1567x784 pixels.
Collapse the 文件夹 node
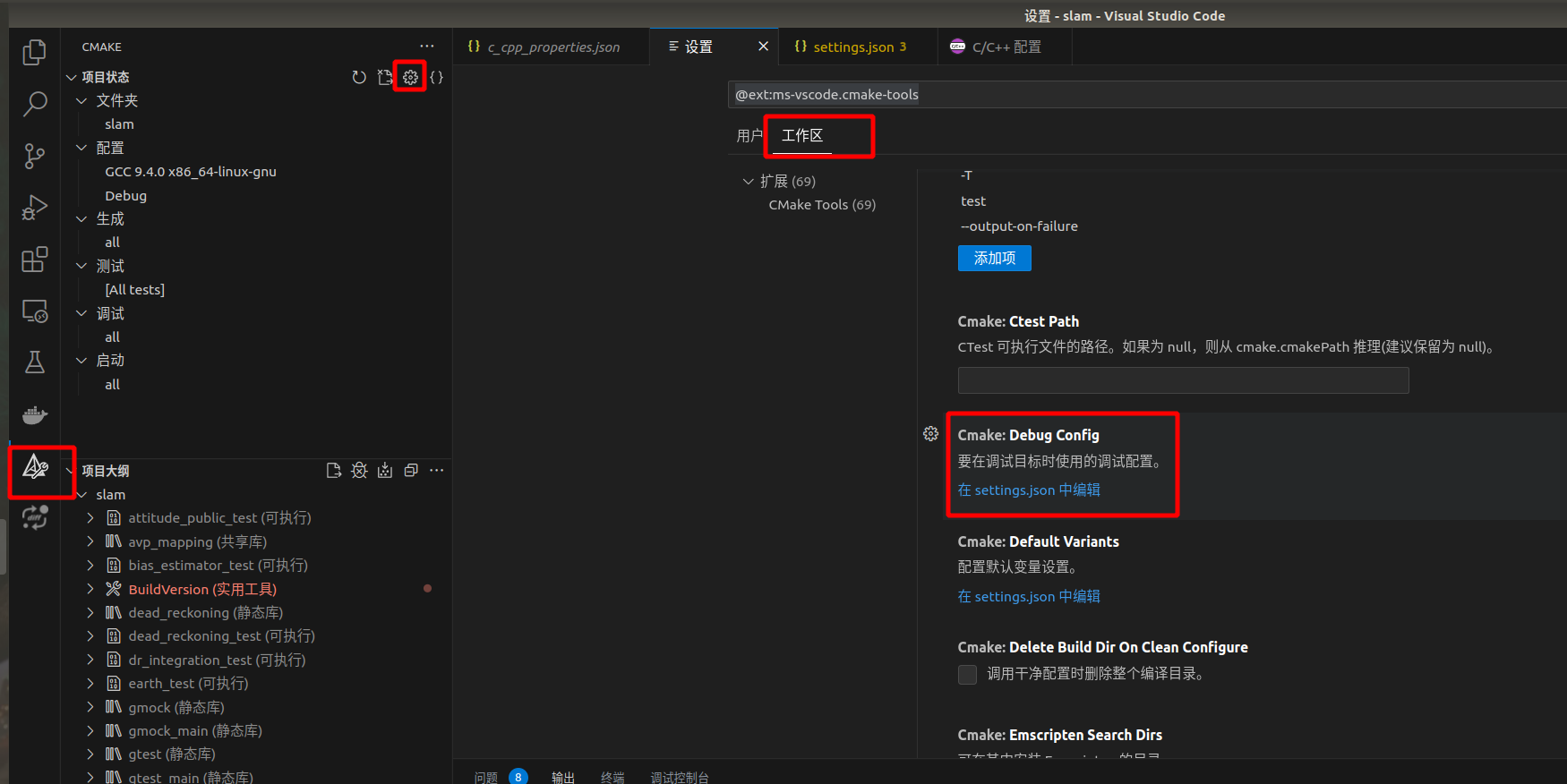(81, 100)
